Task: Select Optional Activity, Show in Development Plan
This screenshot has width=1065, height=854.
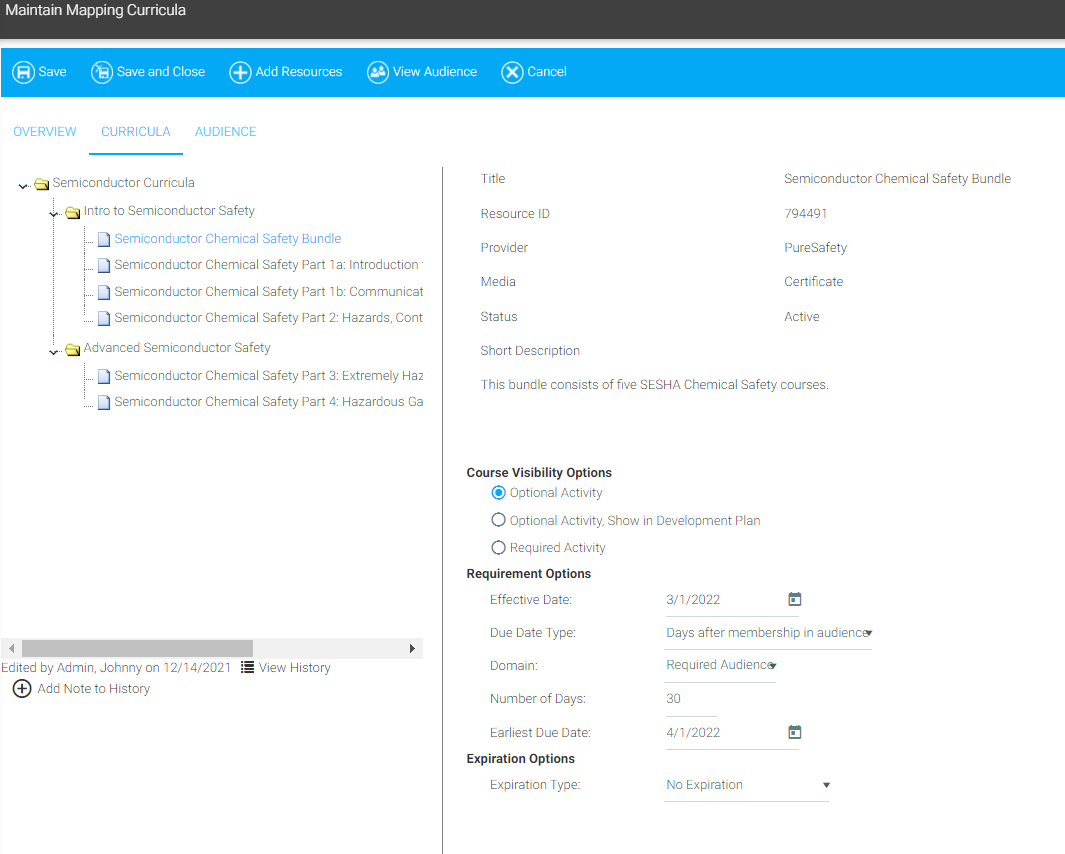Action: click(499, 520)
